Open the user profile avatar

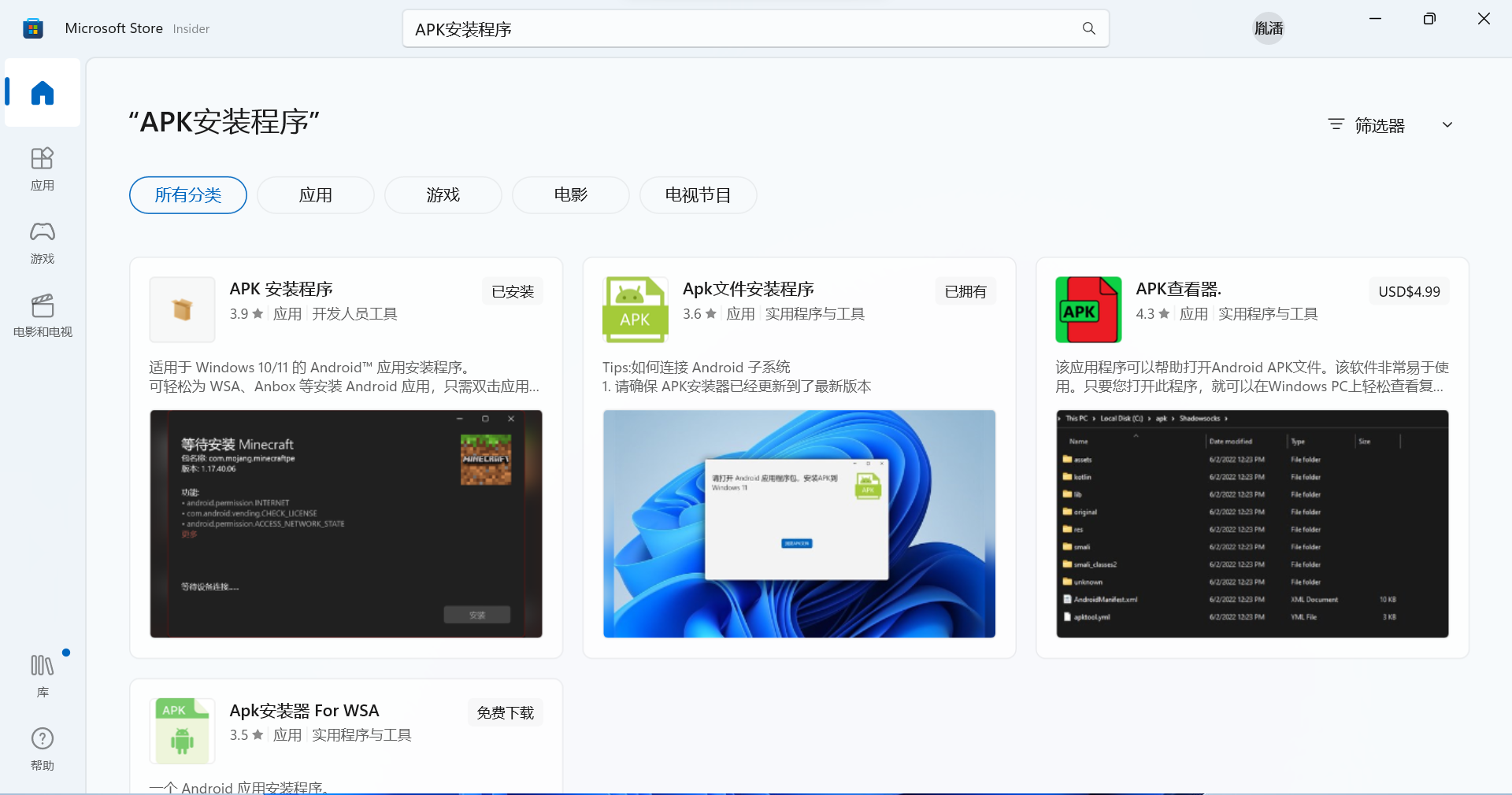(1269, 28)
